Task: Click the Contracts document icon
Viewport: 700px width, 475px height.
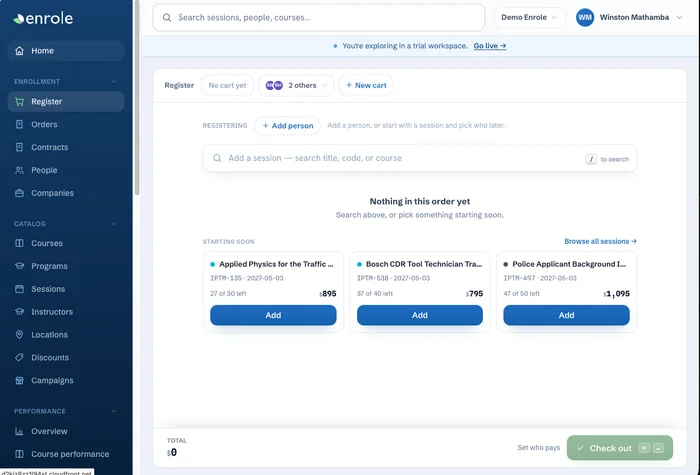Action: 19,147
